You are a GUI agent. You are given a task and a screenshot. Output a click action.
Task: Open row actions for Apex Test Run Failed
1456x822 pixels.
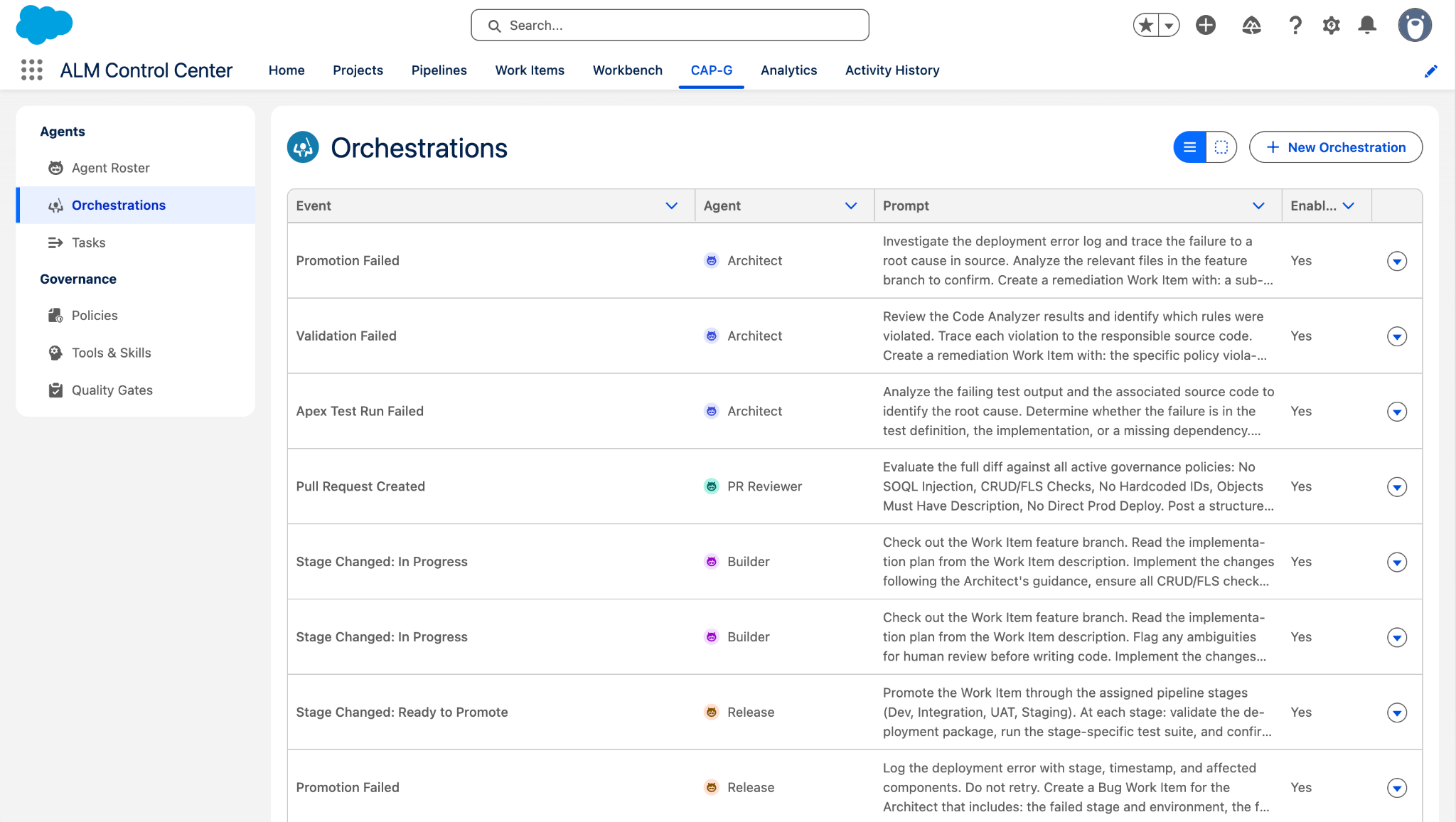tap(1397, 412)
